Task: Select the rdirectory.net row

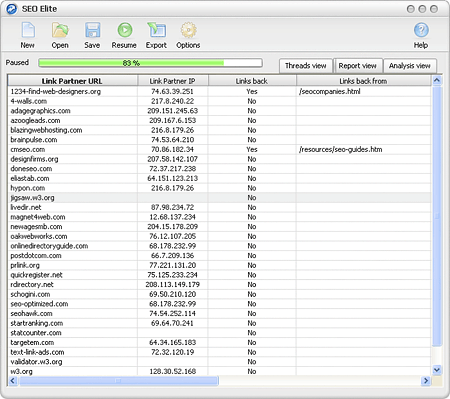Action: pyautogui.click(x=219, y=285)
